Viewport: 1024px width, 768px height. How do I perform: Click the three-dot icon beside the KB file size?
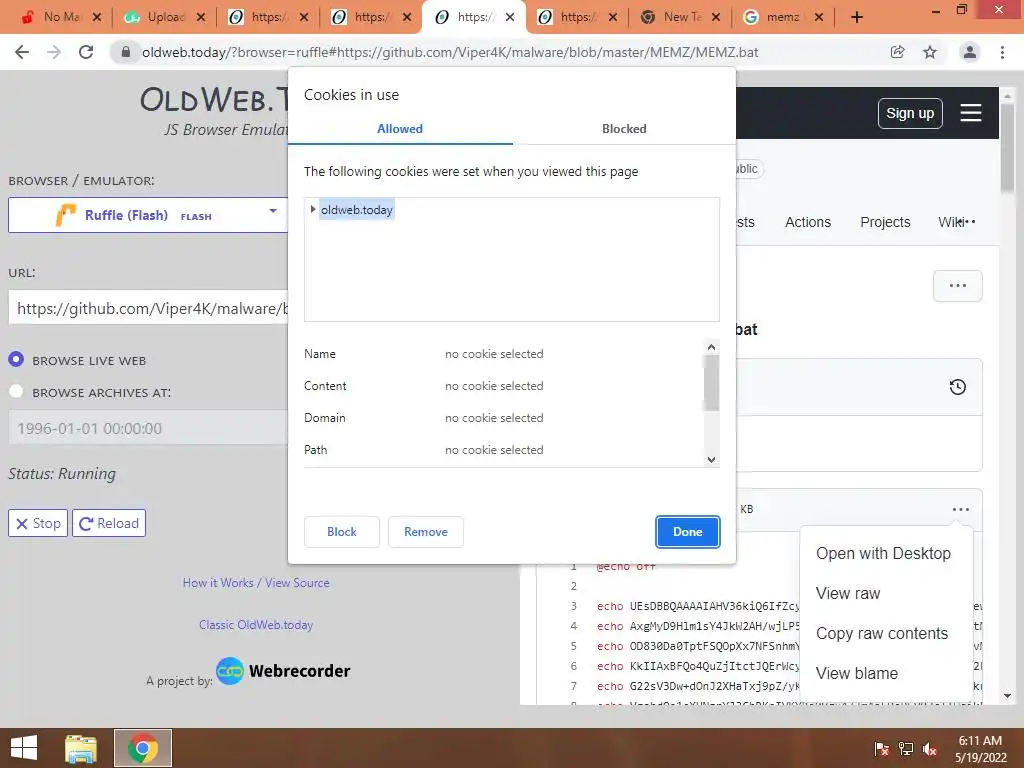coord(961,509)
